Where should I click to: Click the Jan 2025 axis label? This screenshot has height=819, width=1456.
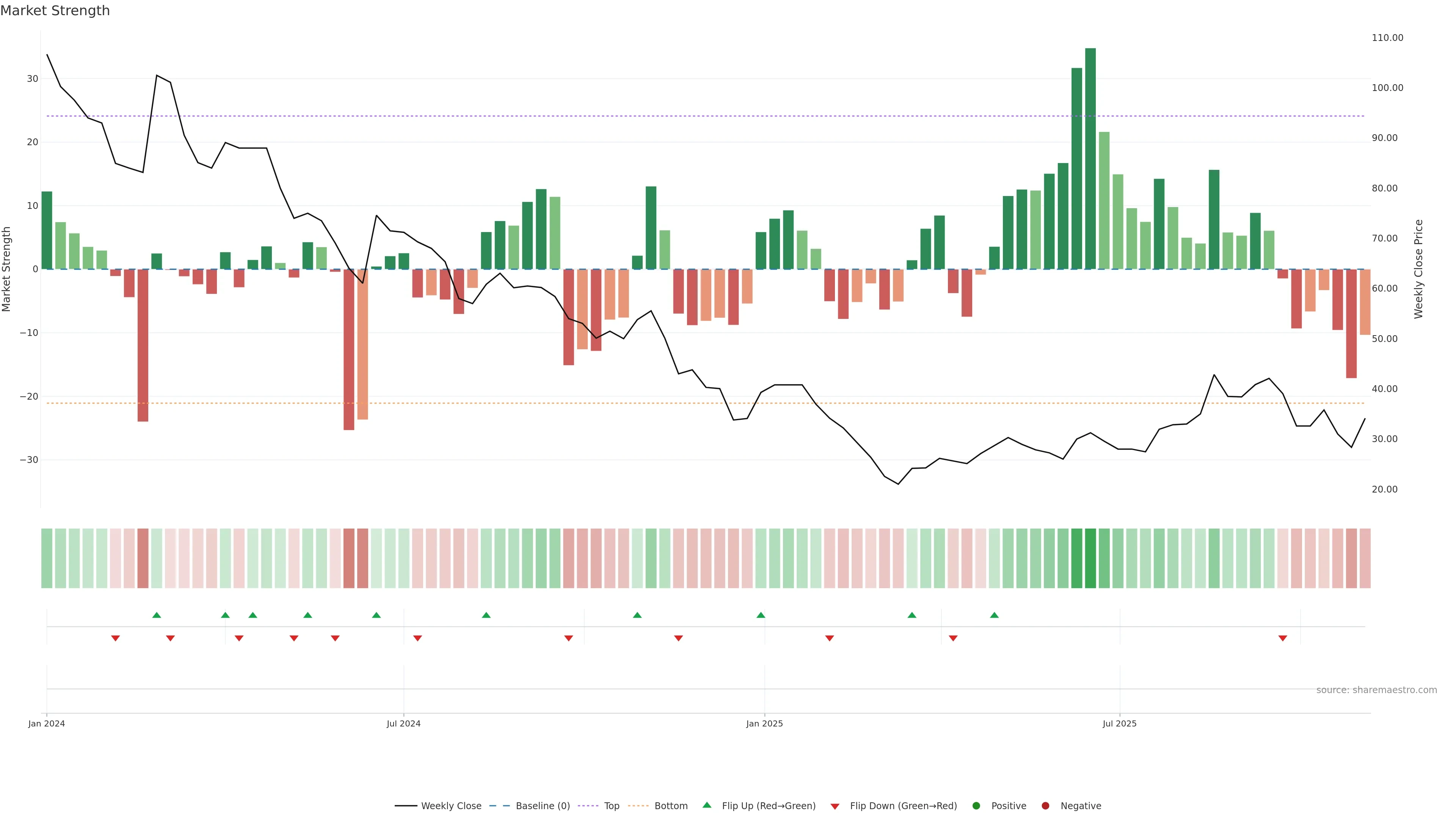[x=764, y=723]
